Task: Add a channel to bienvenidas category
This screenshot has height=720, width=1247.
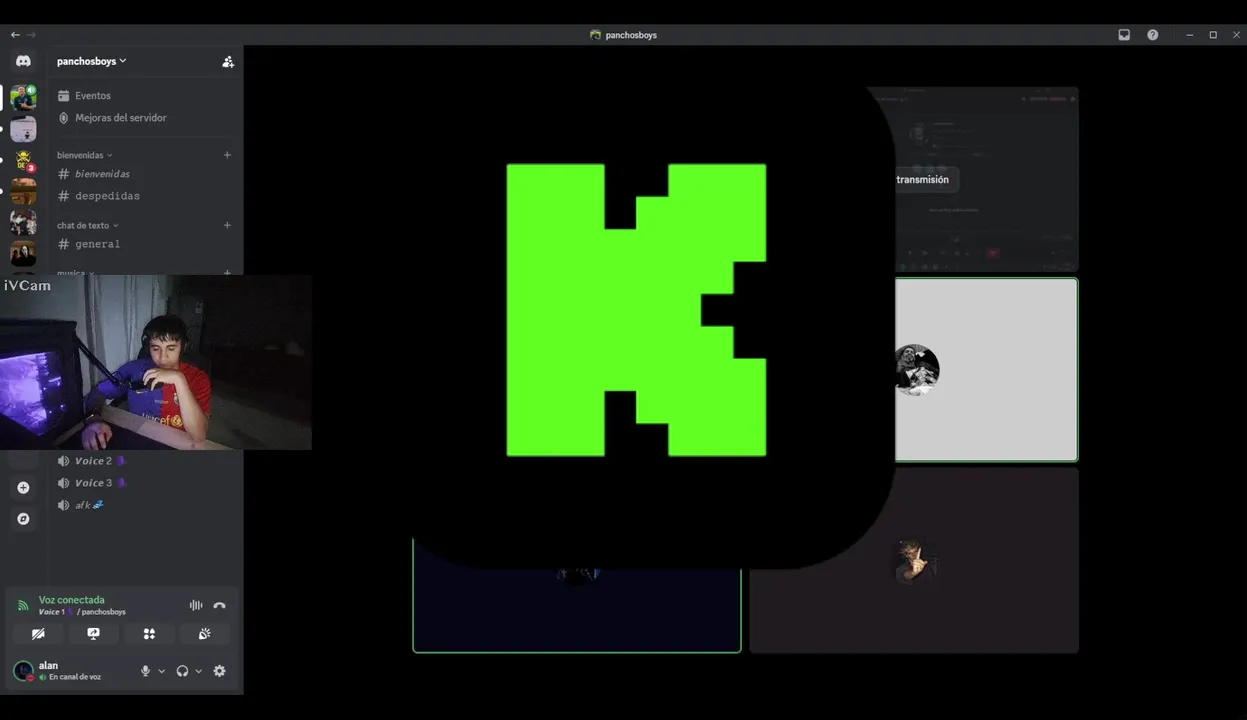Action: [227, 155]
